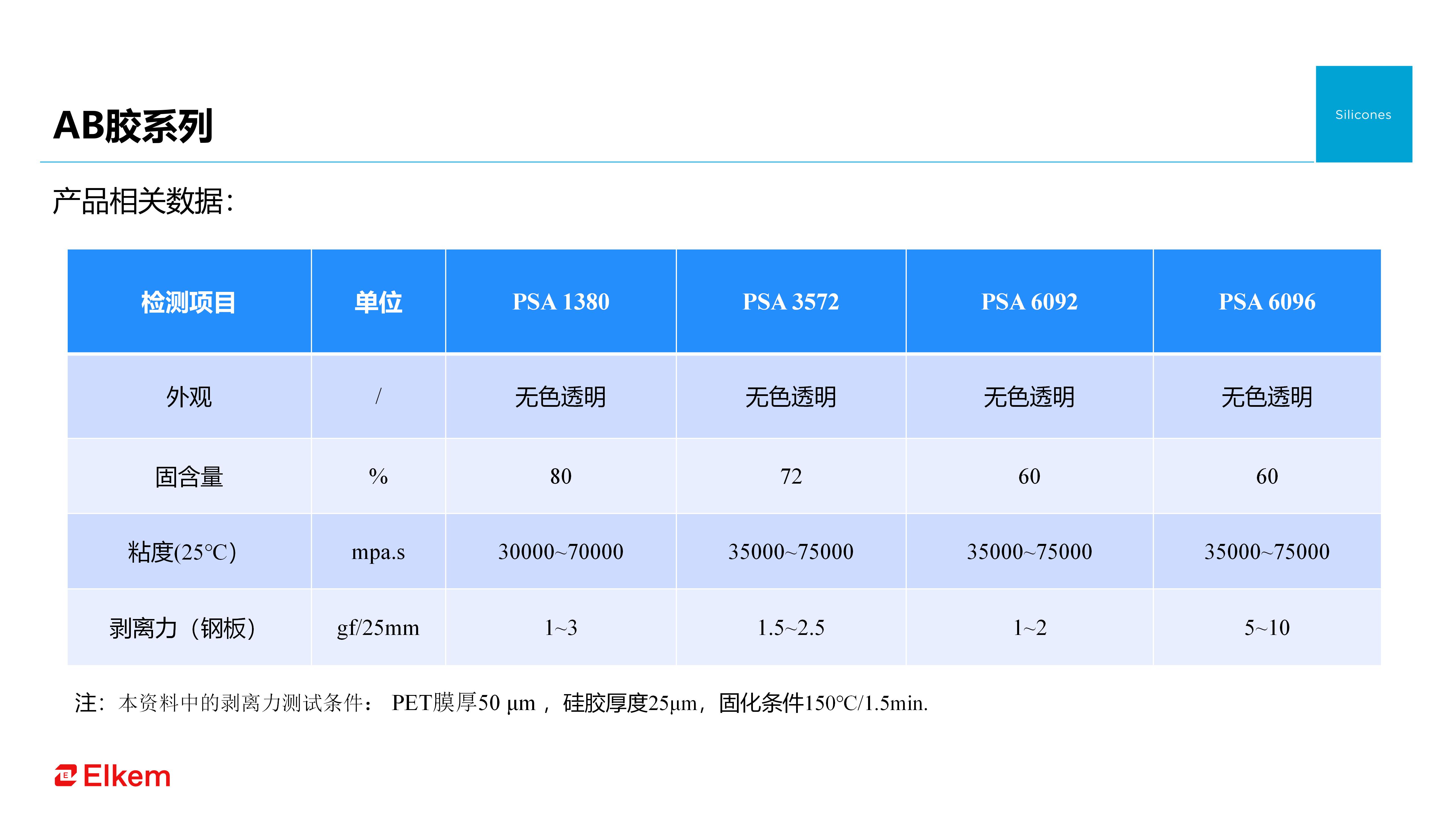Click the 粘度(25°C) row label

pos(182,552)
